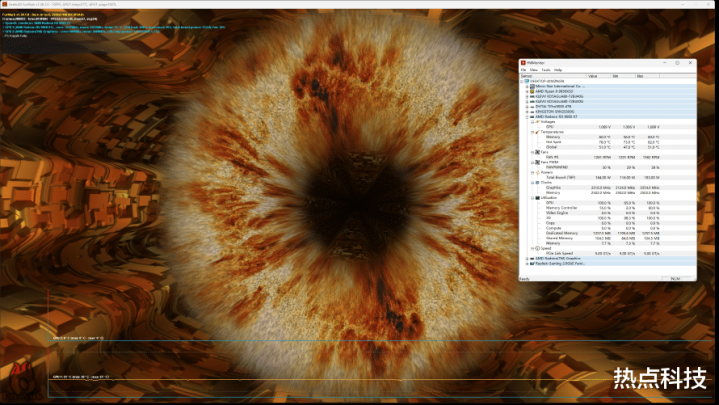
Task: Click the Max column header
Action: (647, 76)
